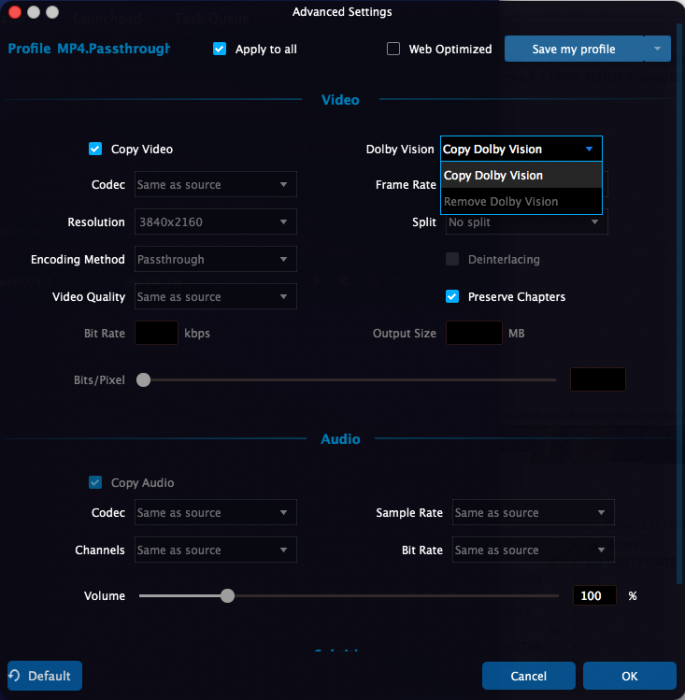Open the audio Bit Rate dropdown
This screenshot has width=685, height=700.
click(x=533, y=550)
